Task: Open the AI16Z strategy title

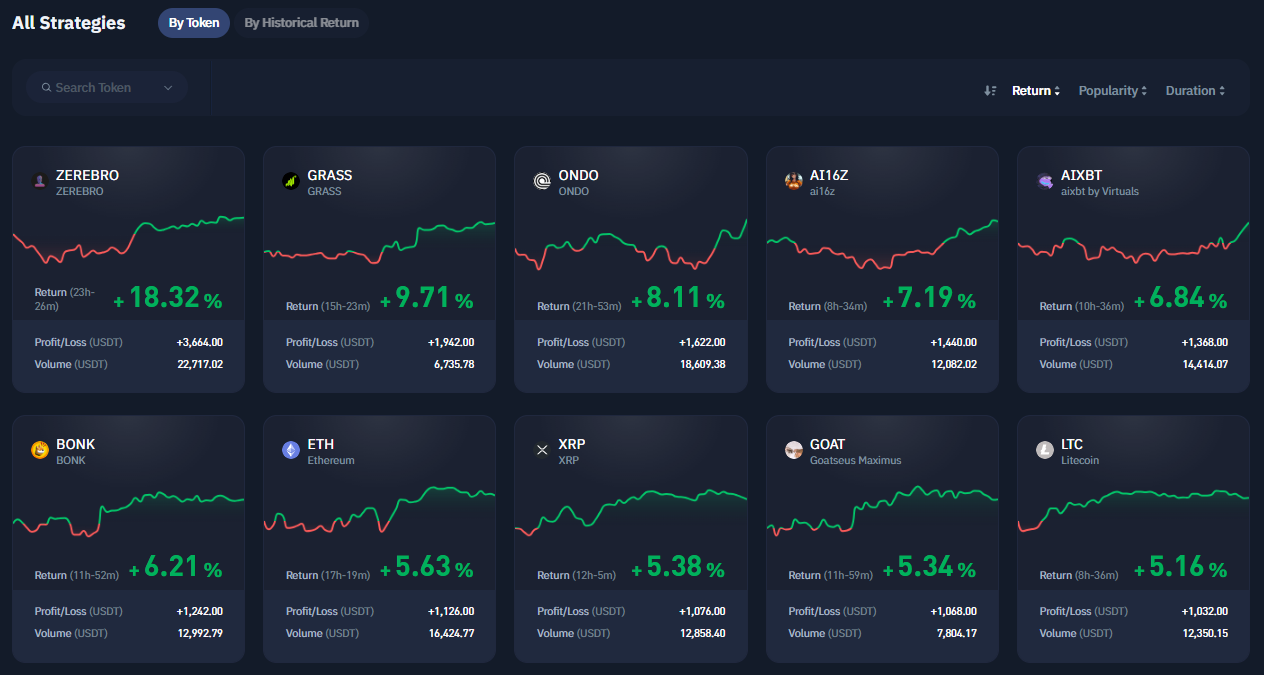Action: click(831, 175)
